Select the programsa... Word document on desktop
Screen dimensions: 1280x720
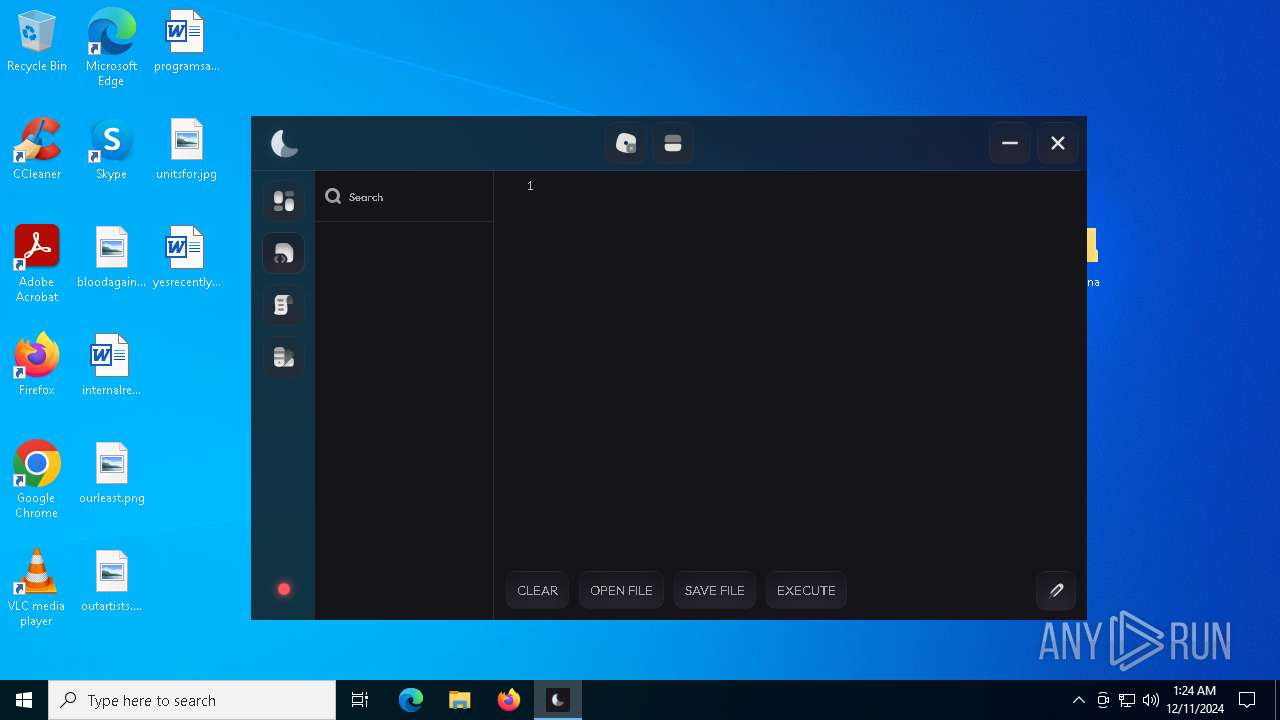click(186, 41)
